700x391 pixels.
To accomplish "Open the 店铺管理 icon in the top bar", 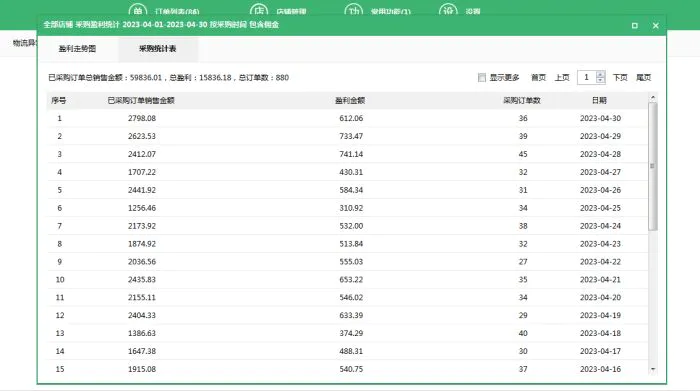I will (x=259, y=10).
